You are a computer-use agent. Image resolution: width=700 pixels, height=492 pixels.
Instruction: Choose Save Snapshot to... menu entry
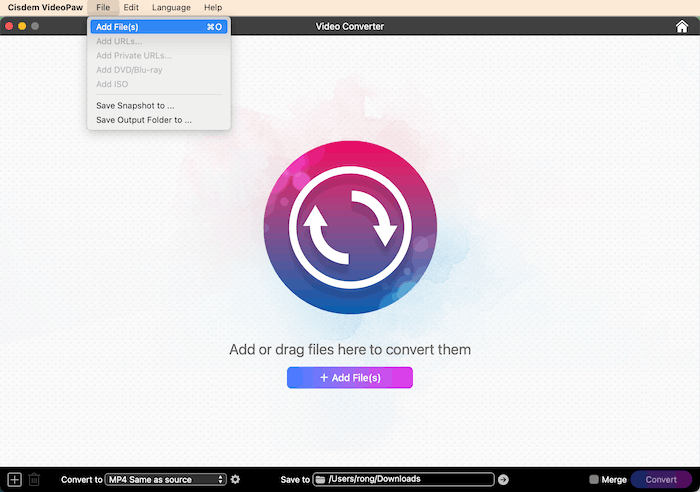135,105
